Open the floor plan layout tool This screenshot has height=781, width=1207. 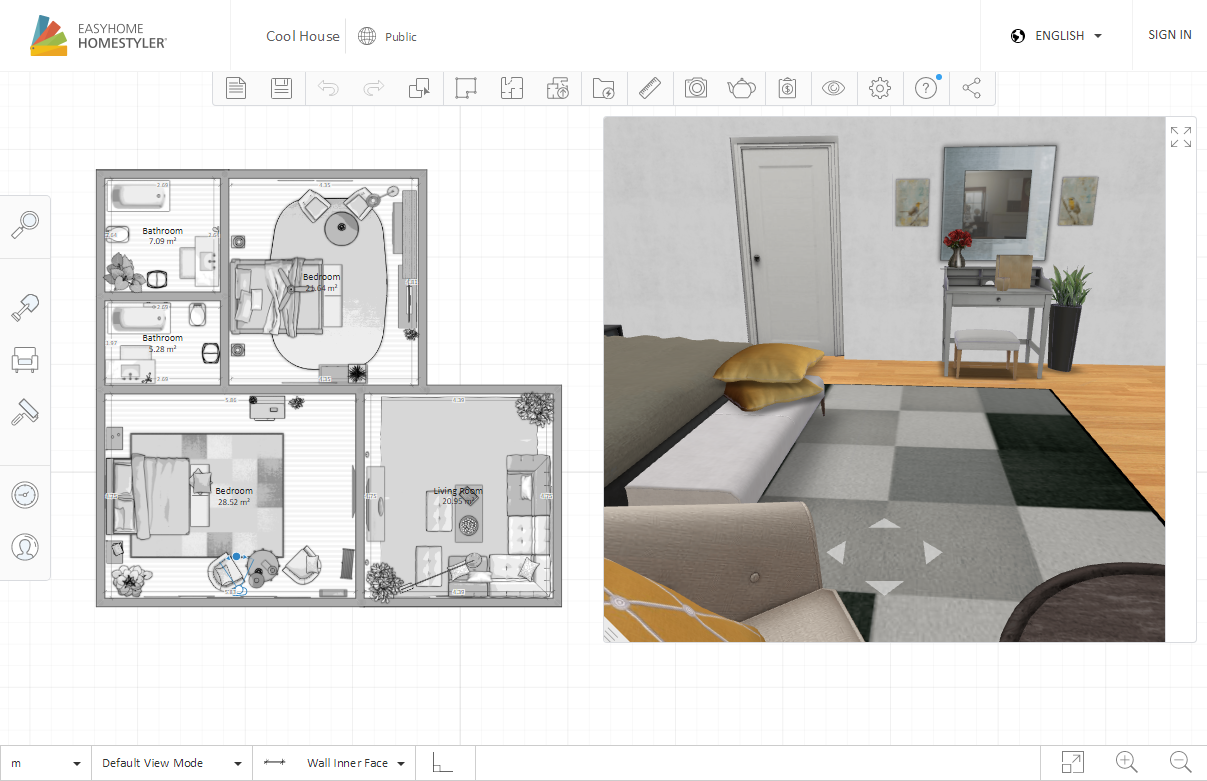click(x=512, y=88)
